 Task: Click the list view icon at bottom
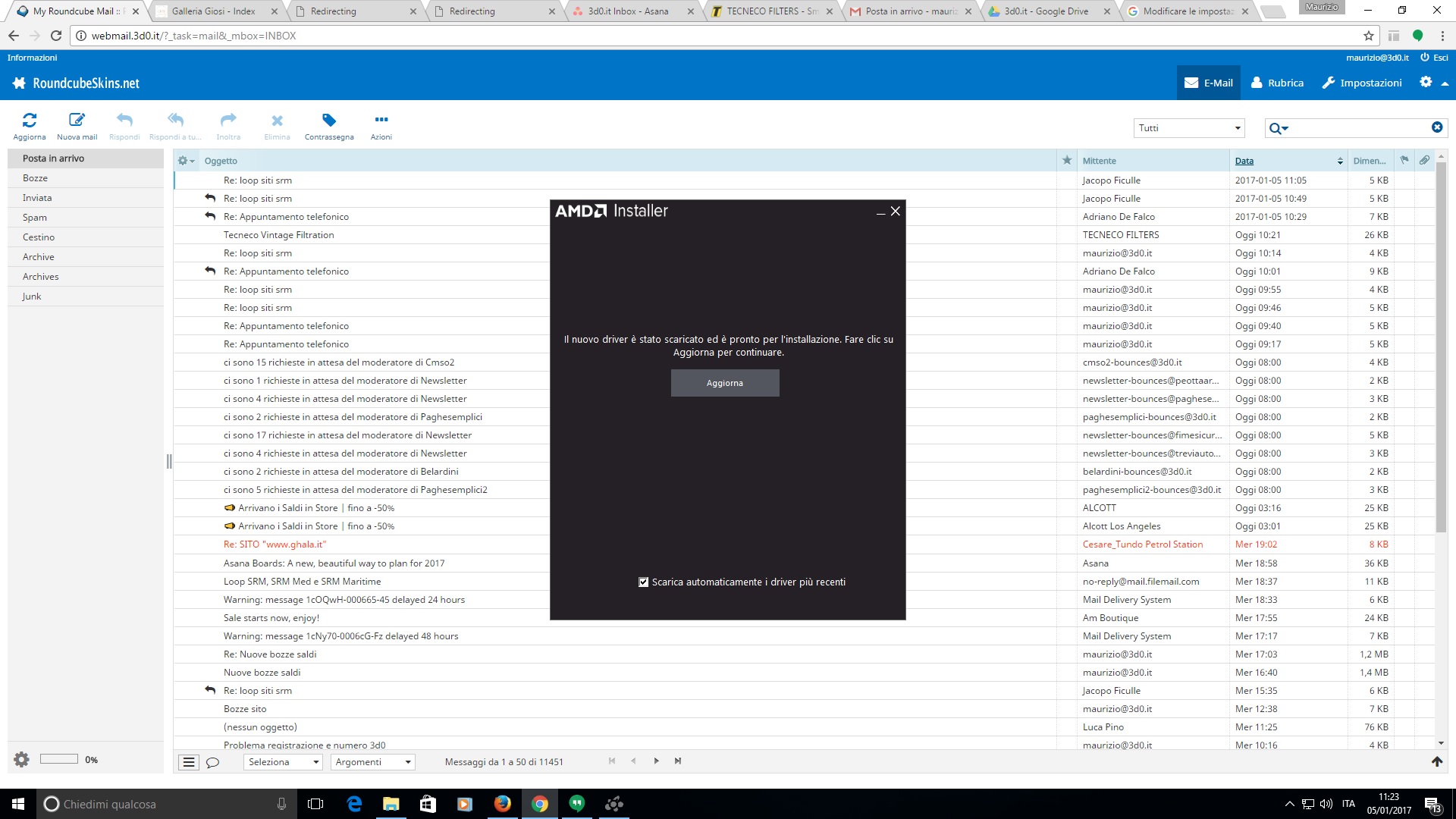189,762
